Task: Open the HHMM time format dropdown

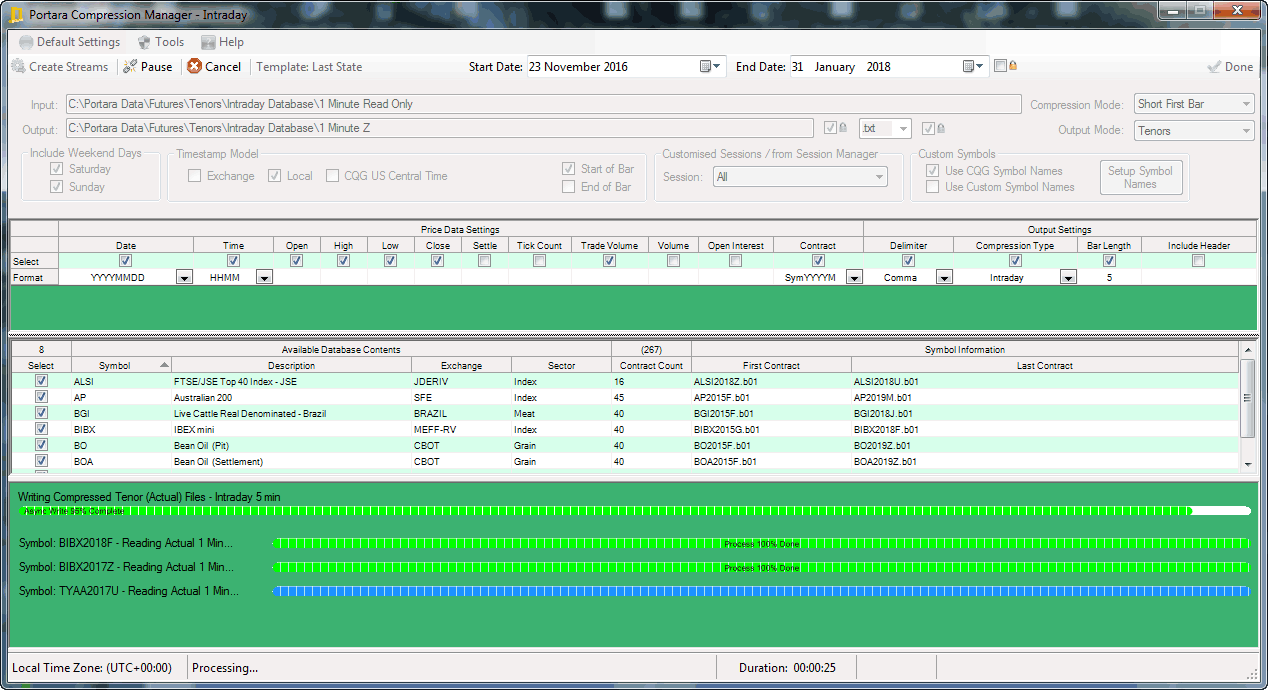Action: coord(264,278)
